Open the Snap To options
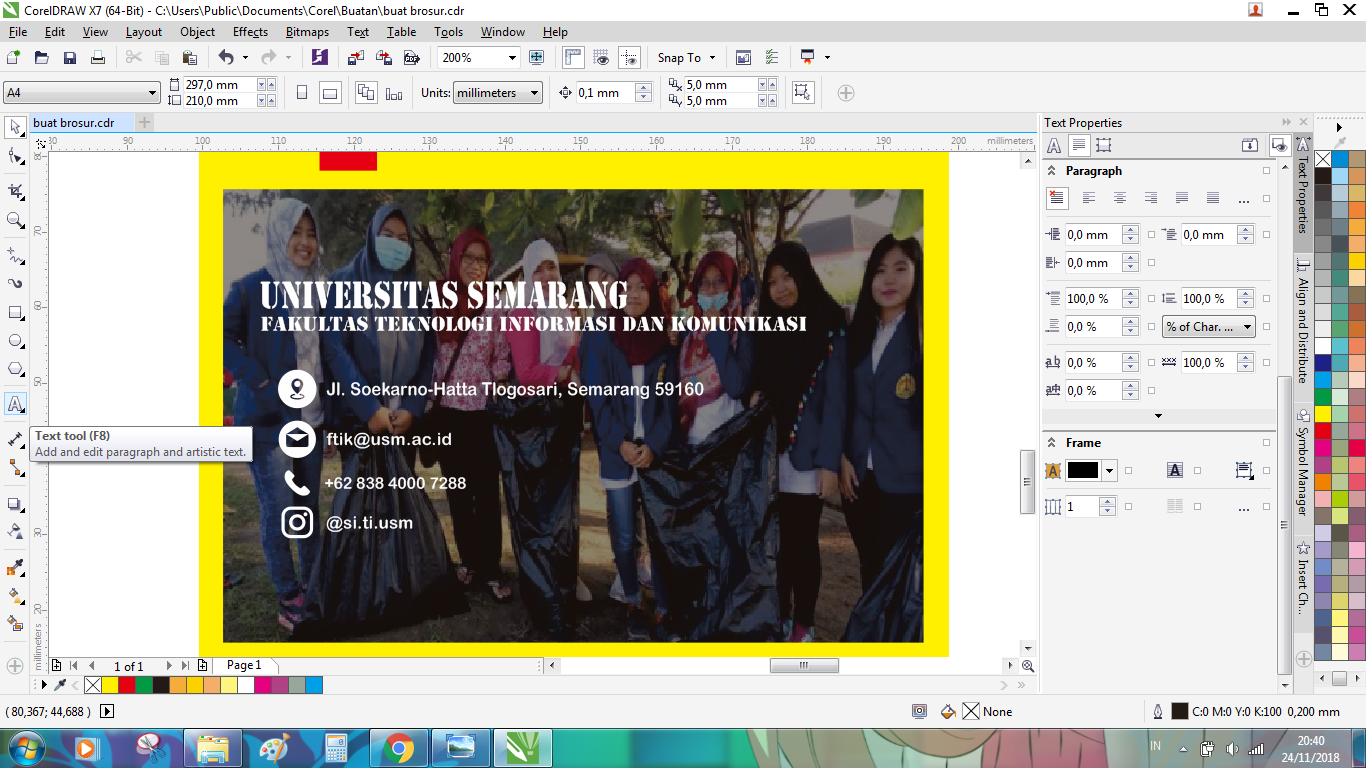The image size is (1366, 768). click(686, 58)
